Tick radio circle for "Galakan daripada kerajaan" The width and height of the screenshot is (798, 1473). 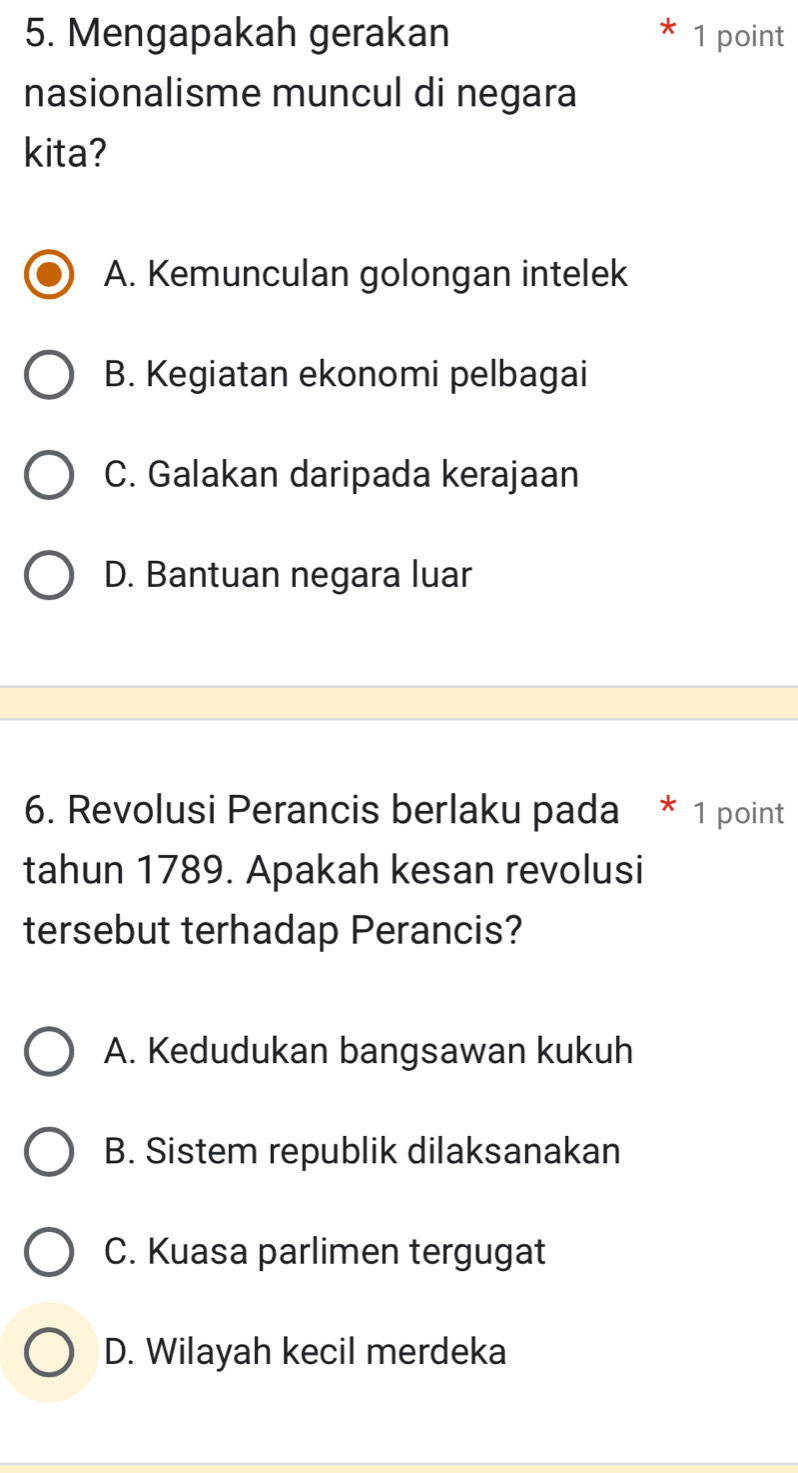click(49, 476)
